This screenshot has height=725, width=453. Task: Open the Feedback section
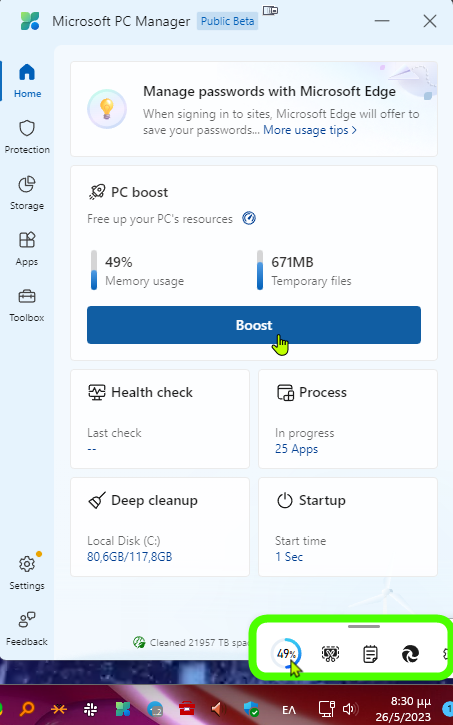click(x=27, y=629)
